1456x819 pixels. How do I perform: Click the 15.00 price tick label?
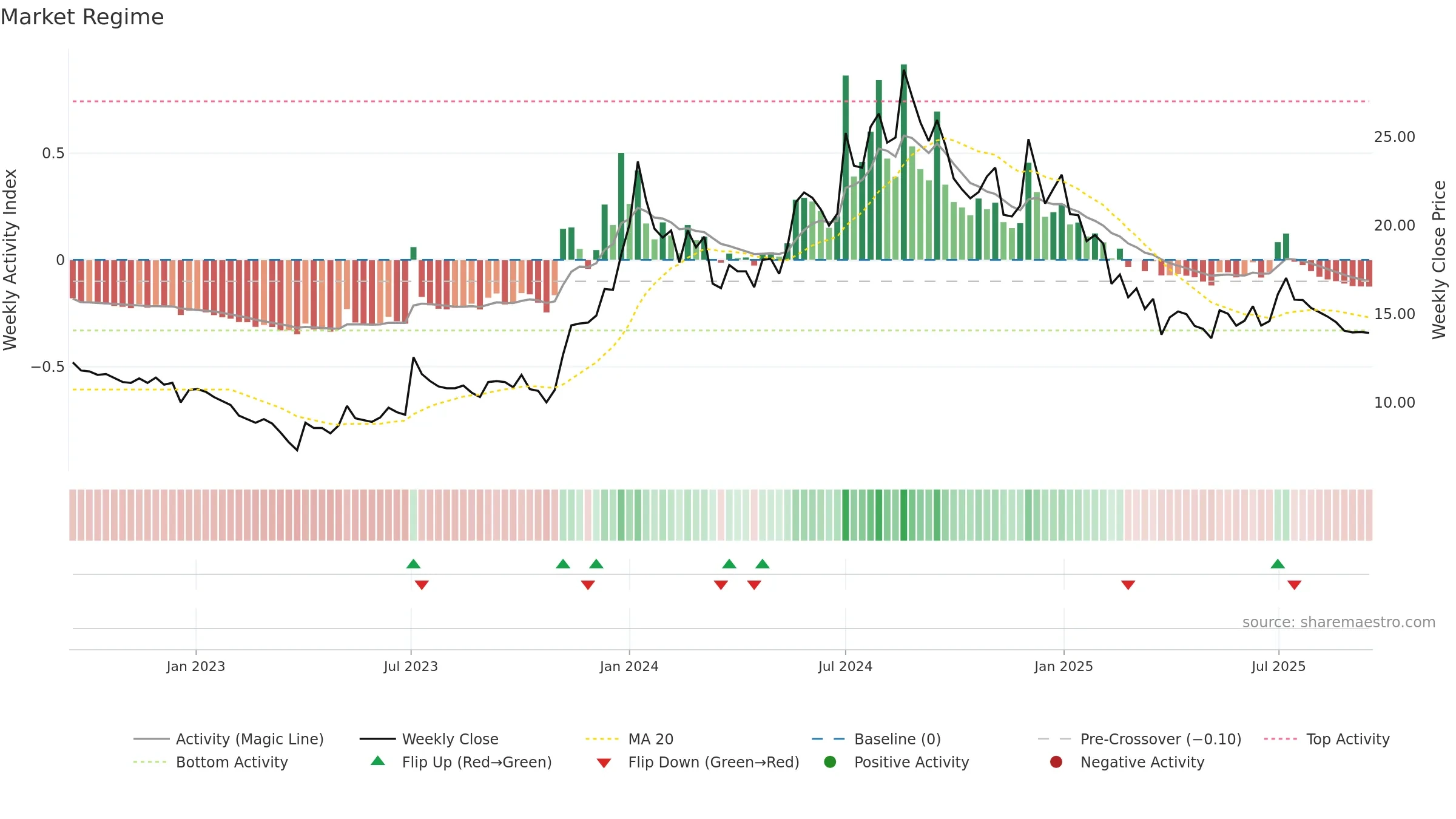(1395, 314)
